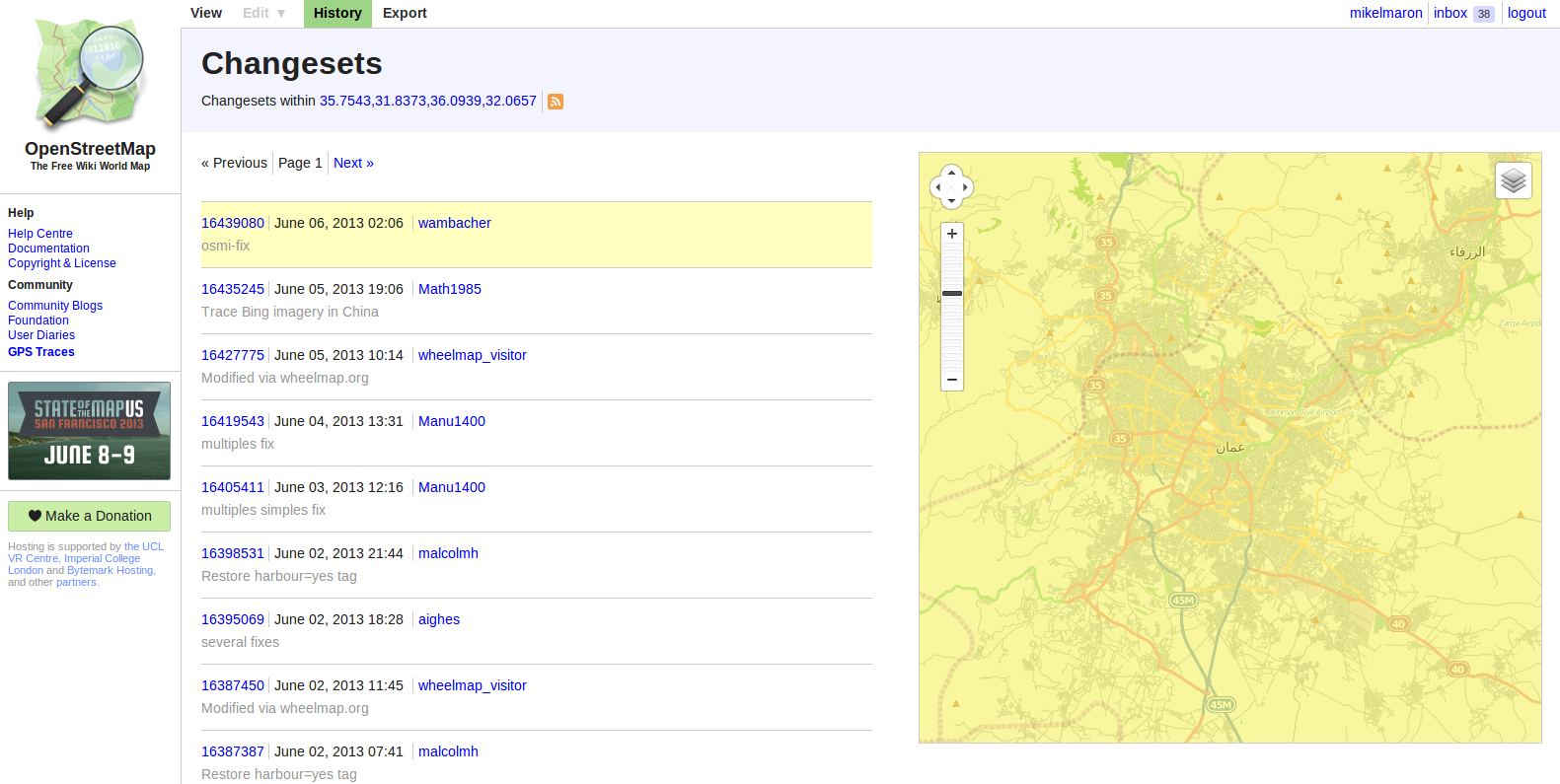Open the Documentation link

click(48, 249)
